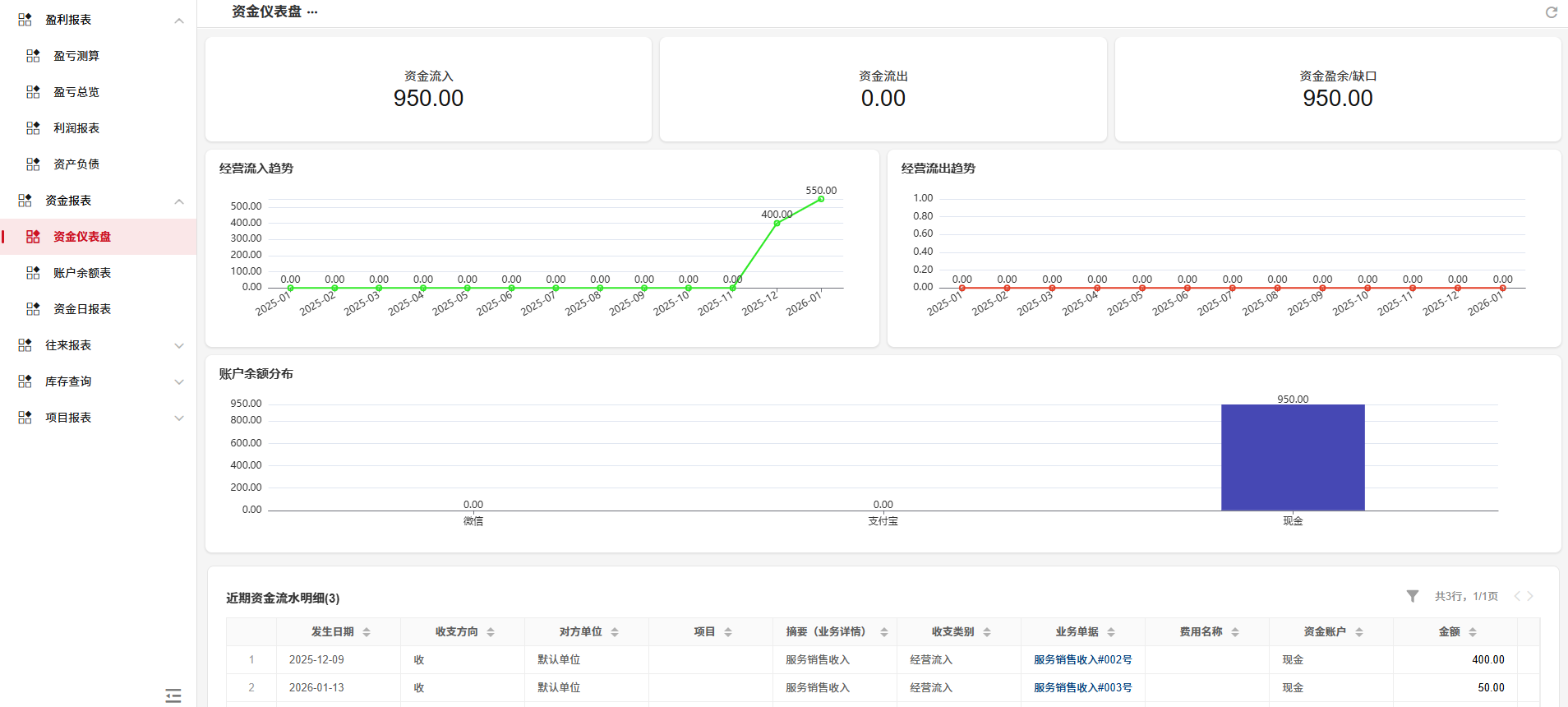The width and height of the screenshot is (1568, 707).
Task: Click the 550.00 data point on inflow chart
Action: (x=821, y=199)
